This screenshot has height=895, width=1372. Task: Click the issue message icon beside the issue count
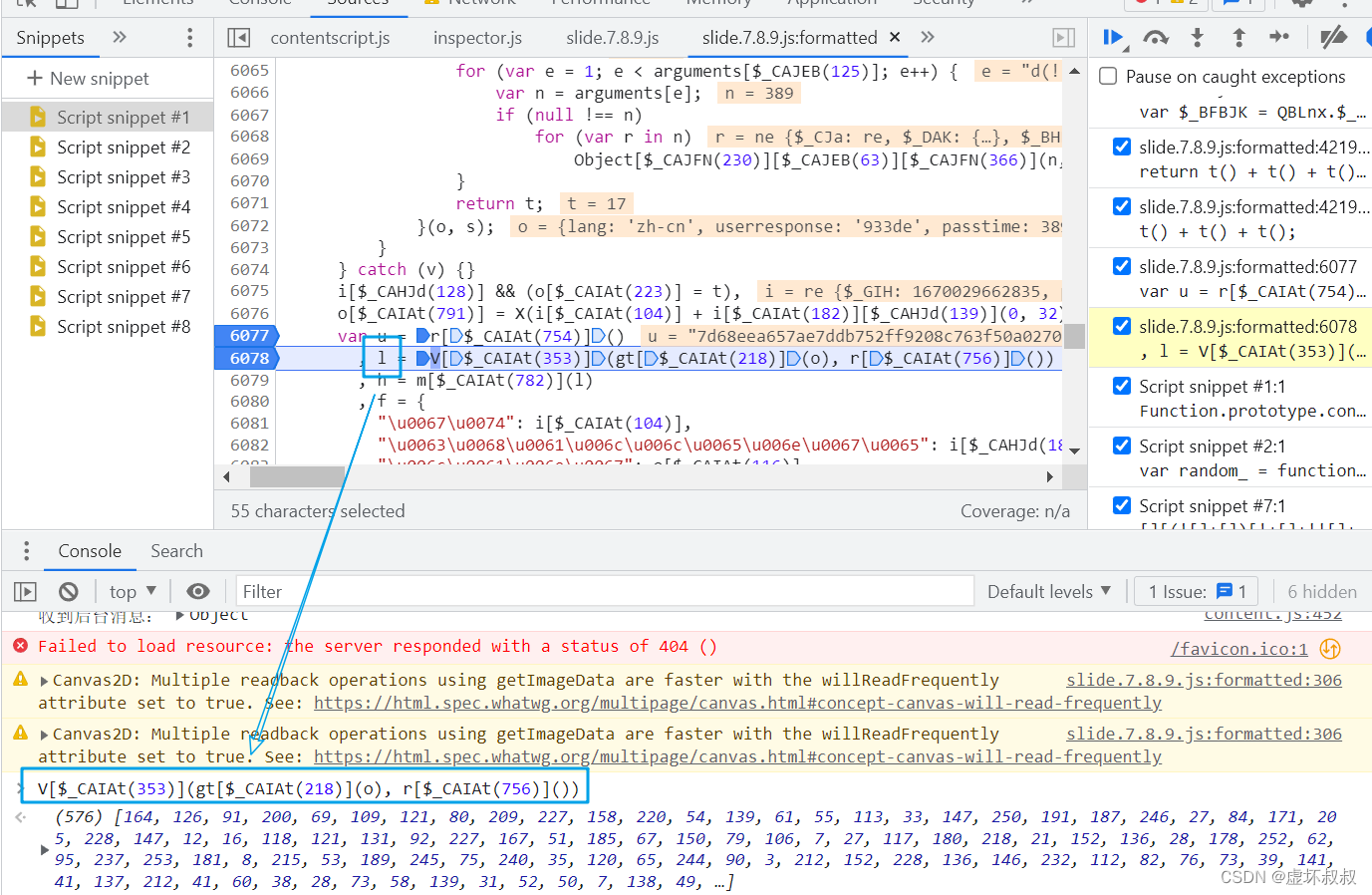click(x=1225, y=591)
